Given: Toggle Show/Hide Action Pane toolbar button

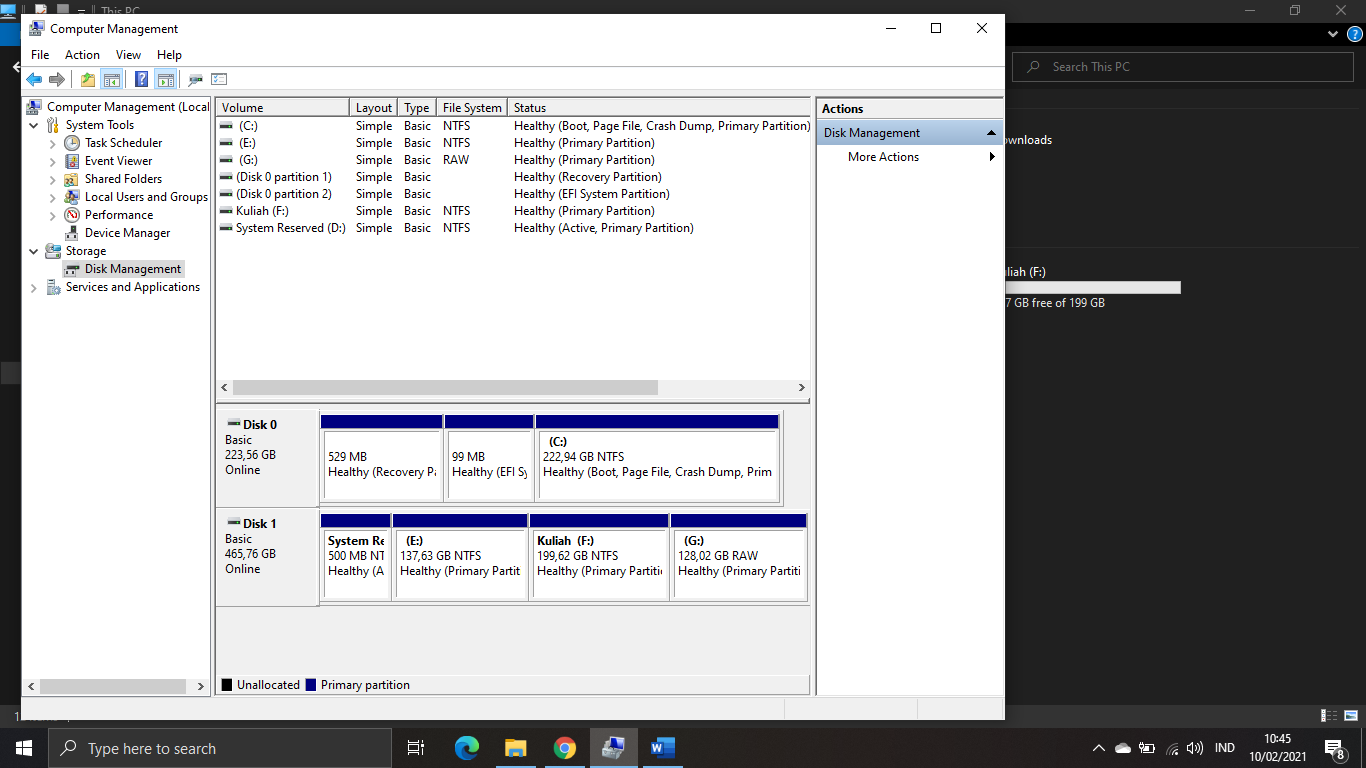Looking at the screenshot, I should click(166, 80).
